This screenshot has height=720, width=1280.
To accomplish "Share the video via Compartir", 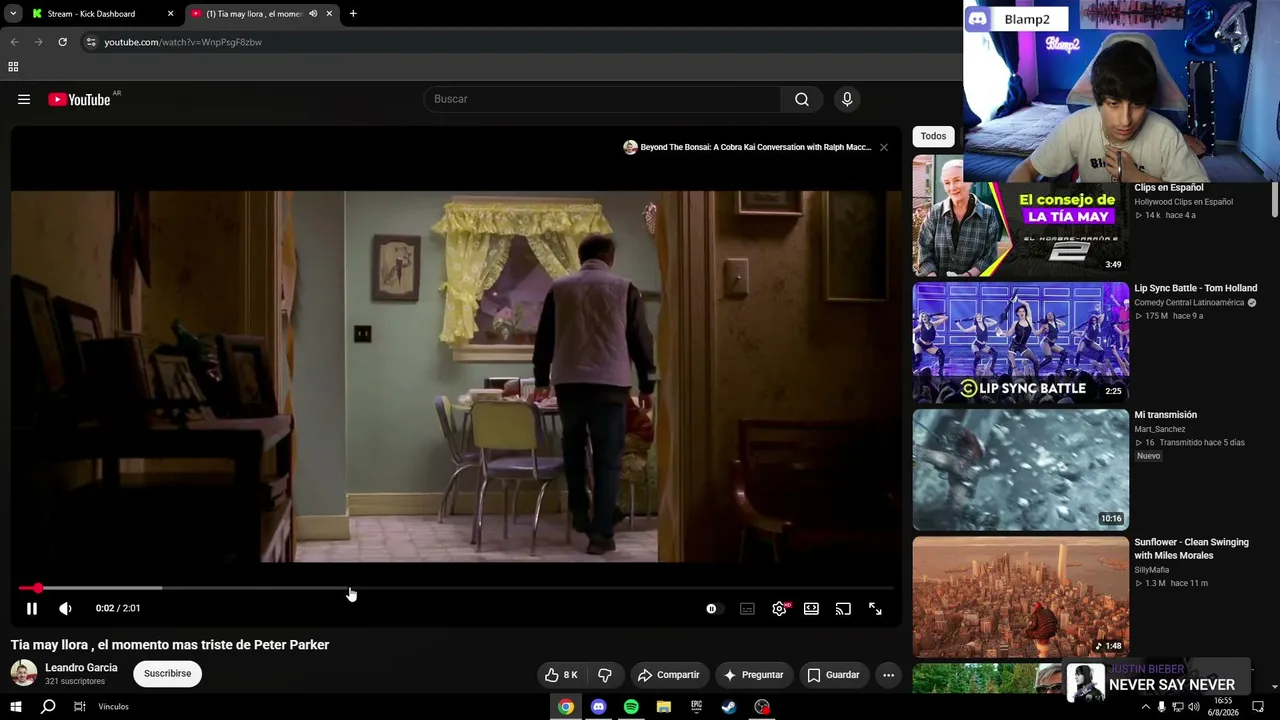I will click(x=669, y=675).
